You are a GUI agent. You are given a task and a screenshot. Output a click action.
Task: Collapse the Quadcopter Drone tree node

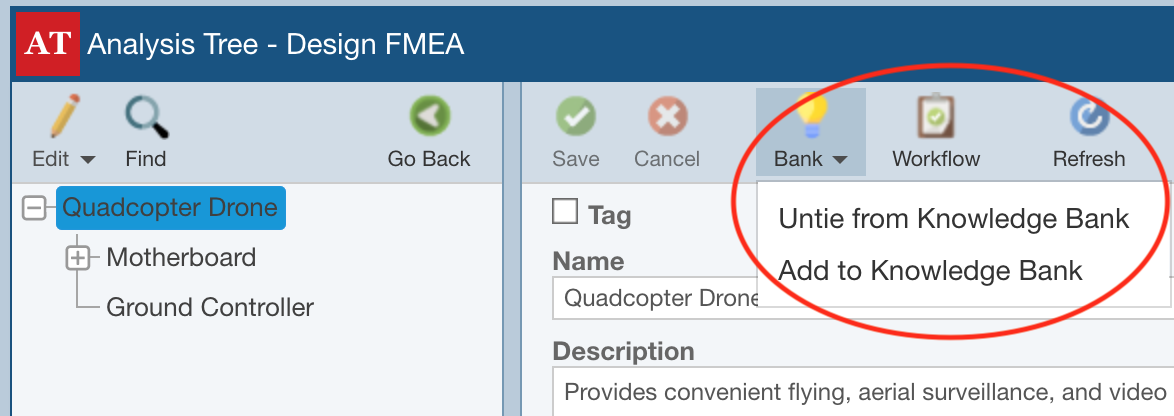34,208
